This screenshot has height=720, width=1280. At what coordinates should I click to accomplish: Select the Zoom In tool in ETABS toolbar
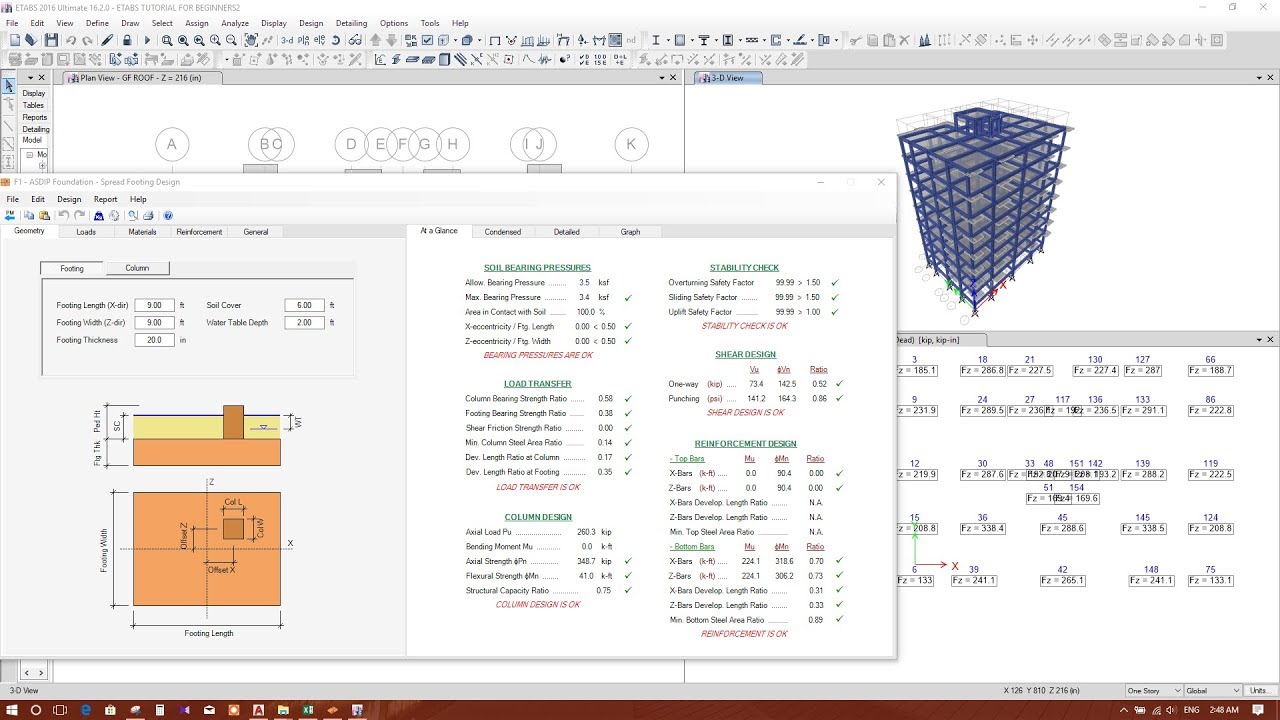pos(215,40)
